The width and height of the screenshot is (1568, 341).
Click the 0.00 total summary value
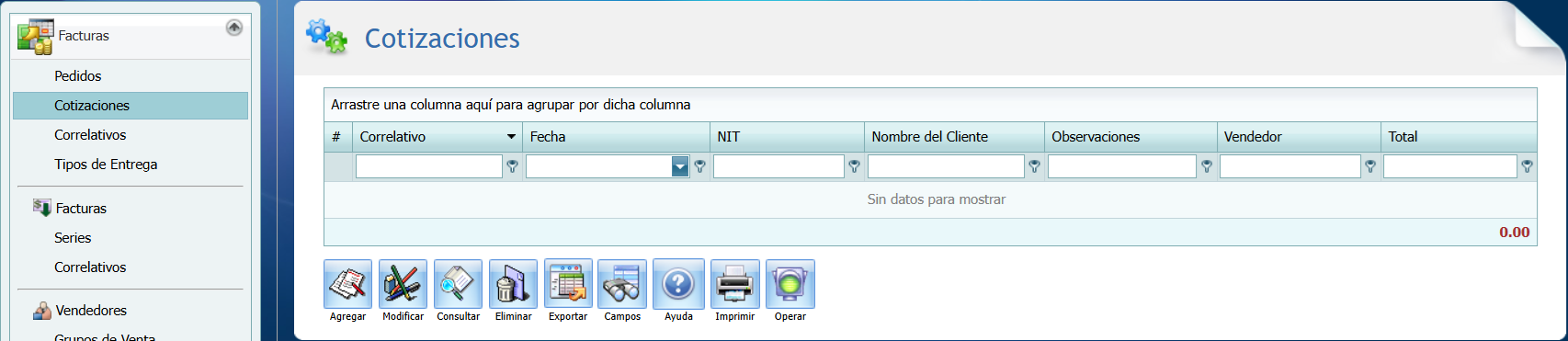(x=1515, y=233)
